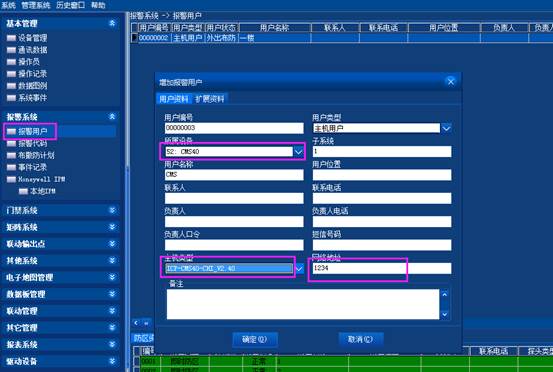Expand the 报表系统 section

point(112,344)
